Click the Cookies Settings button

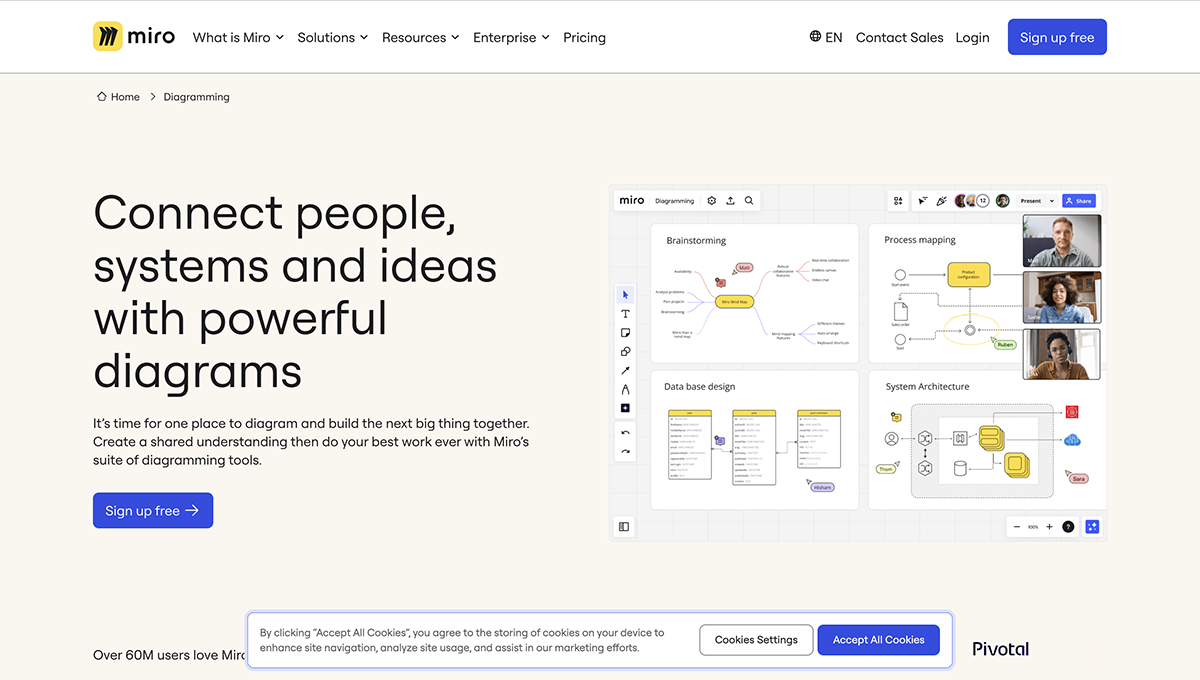(x=756, y=640)
